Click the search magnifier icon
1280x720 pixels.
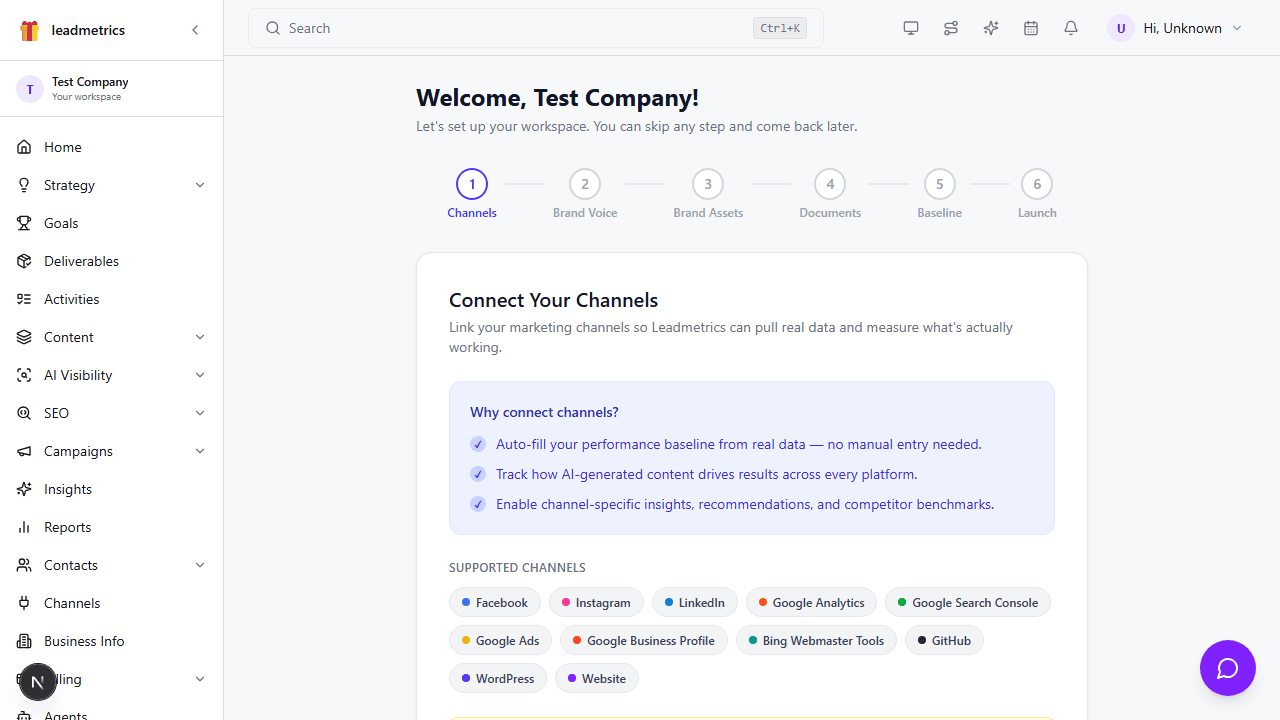pyautogui.click(x=273, y=28)
